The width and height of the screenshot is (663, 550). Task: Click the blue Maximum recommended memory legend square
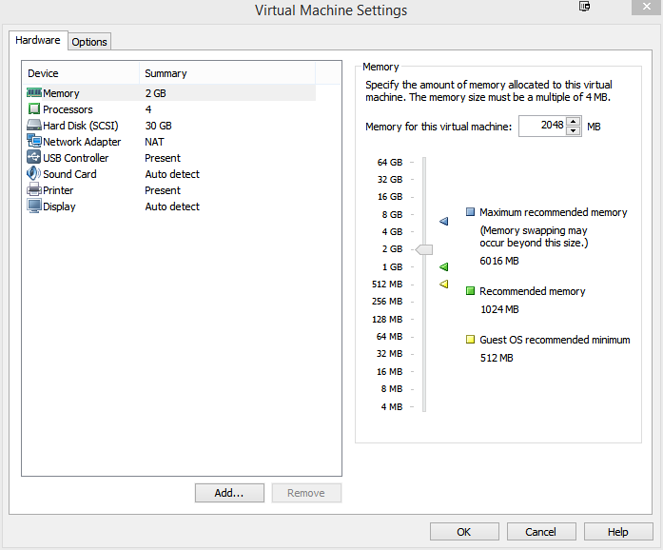tap(470, 212)
